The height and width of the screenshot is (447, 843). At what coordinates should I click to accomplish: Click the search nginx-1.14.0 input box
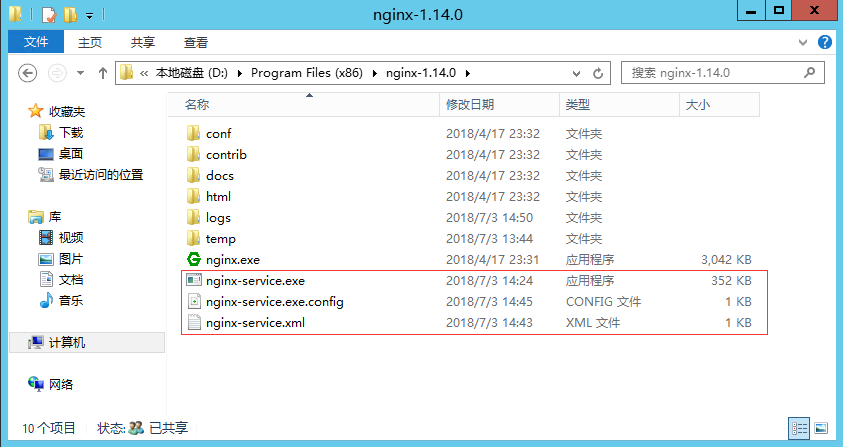[x=722, y=73]
